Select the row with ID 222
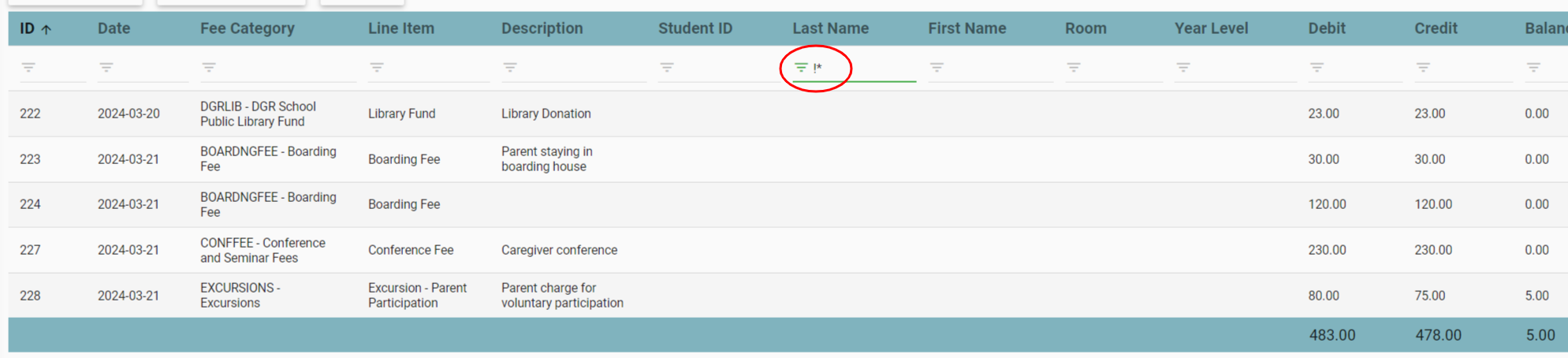 30,114
